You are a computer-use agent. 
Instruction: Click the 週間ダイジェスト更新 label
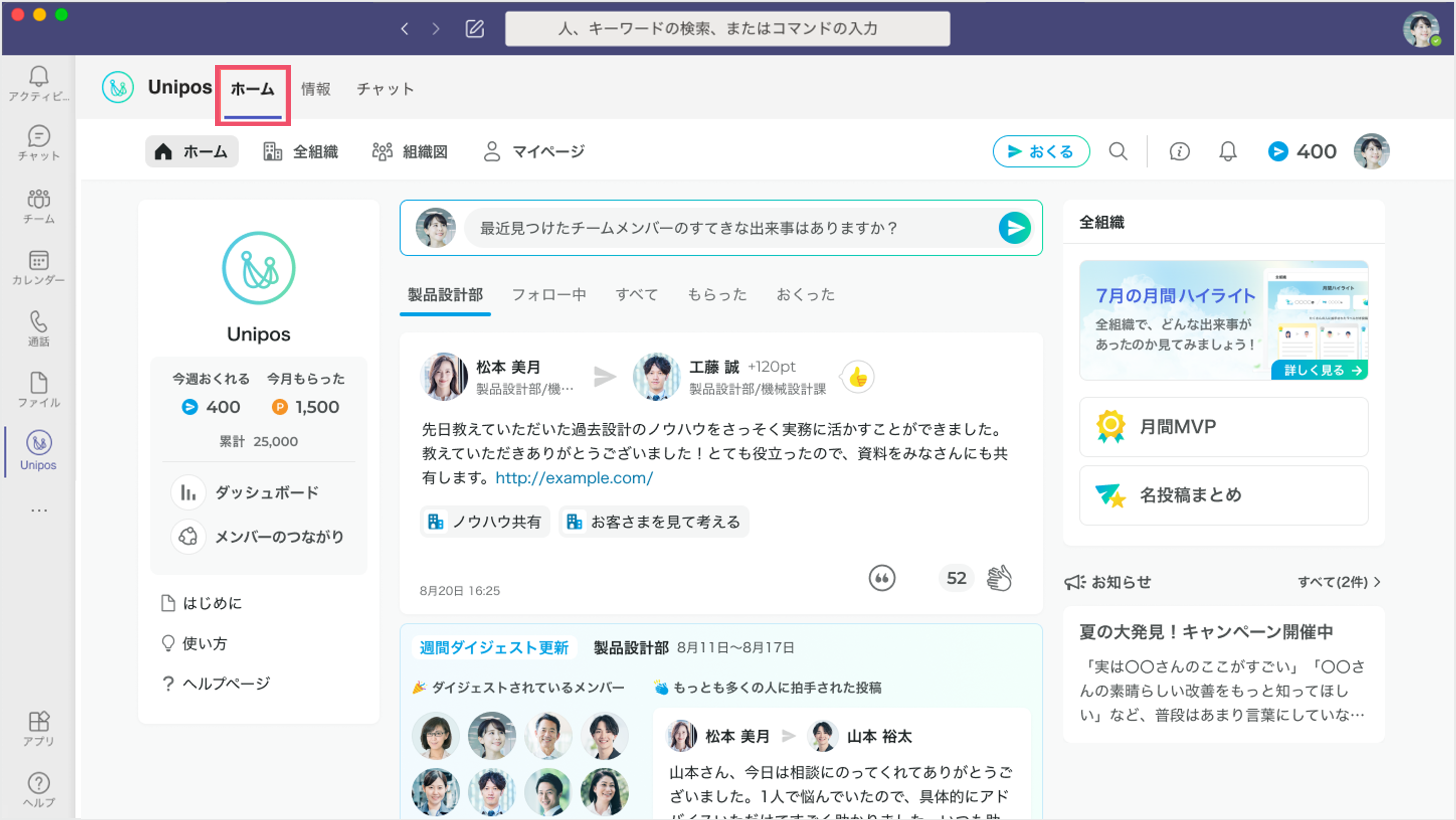[x=494, y=648]
